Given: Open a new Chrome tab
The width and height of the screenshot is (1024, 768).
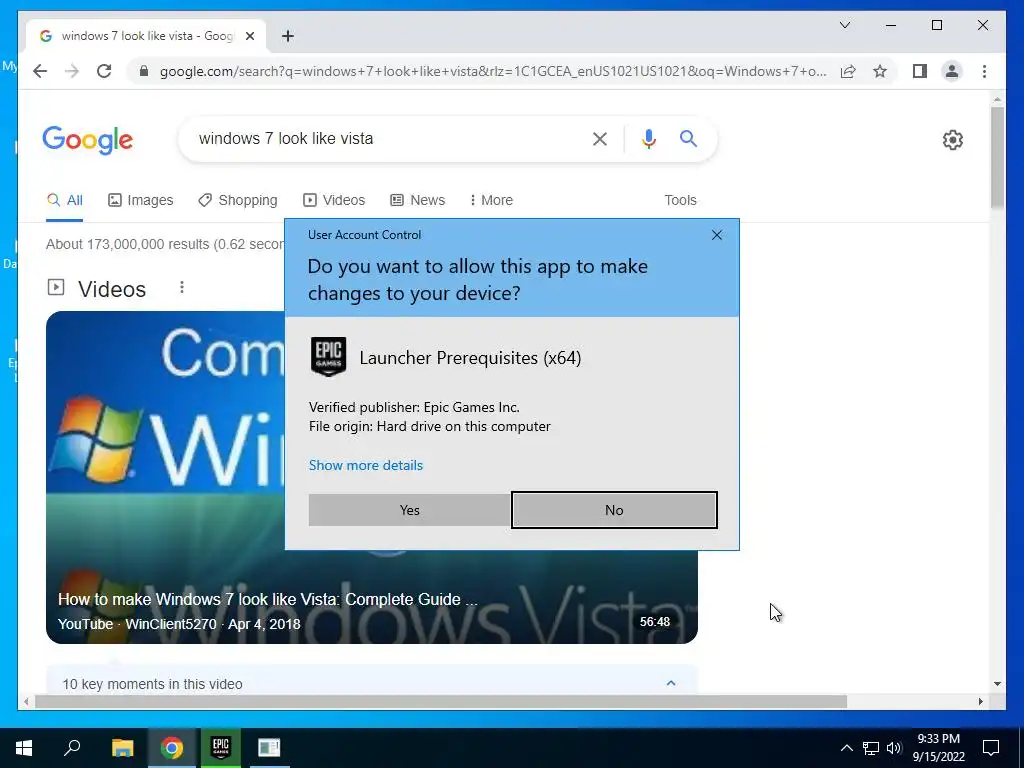Looking at the screenshot, I should click(x=287, y=36).
